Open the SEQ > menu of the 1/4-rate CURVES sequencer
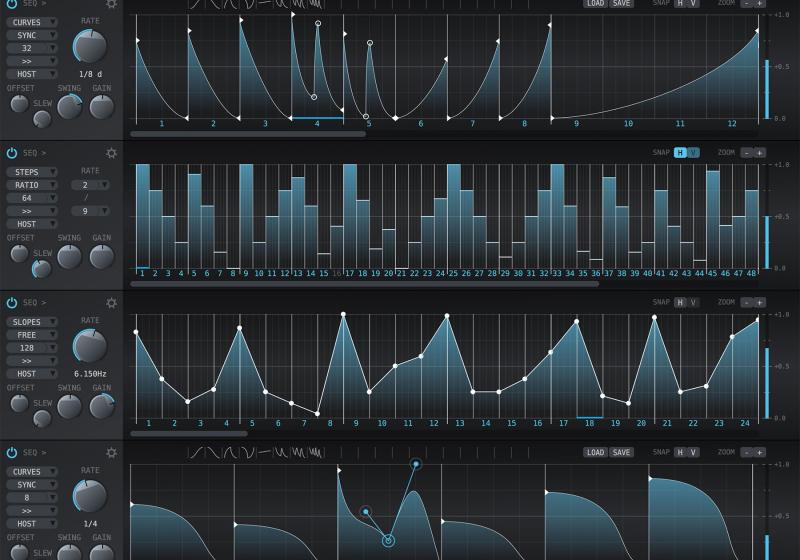Screen dimensions: 800x560 pyautogui.click(x=35, y=452)
